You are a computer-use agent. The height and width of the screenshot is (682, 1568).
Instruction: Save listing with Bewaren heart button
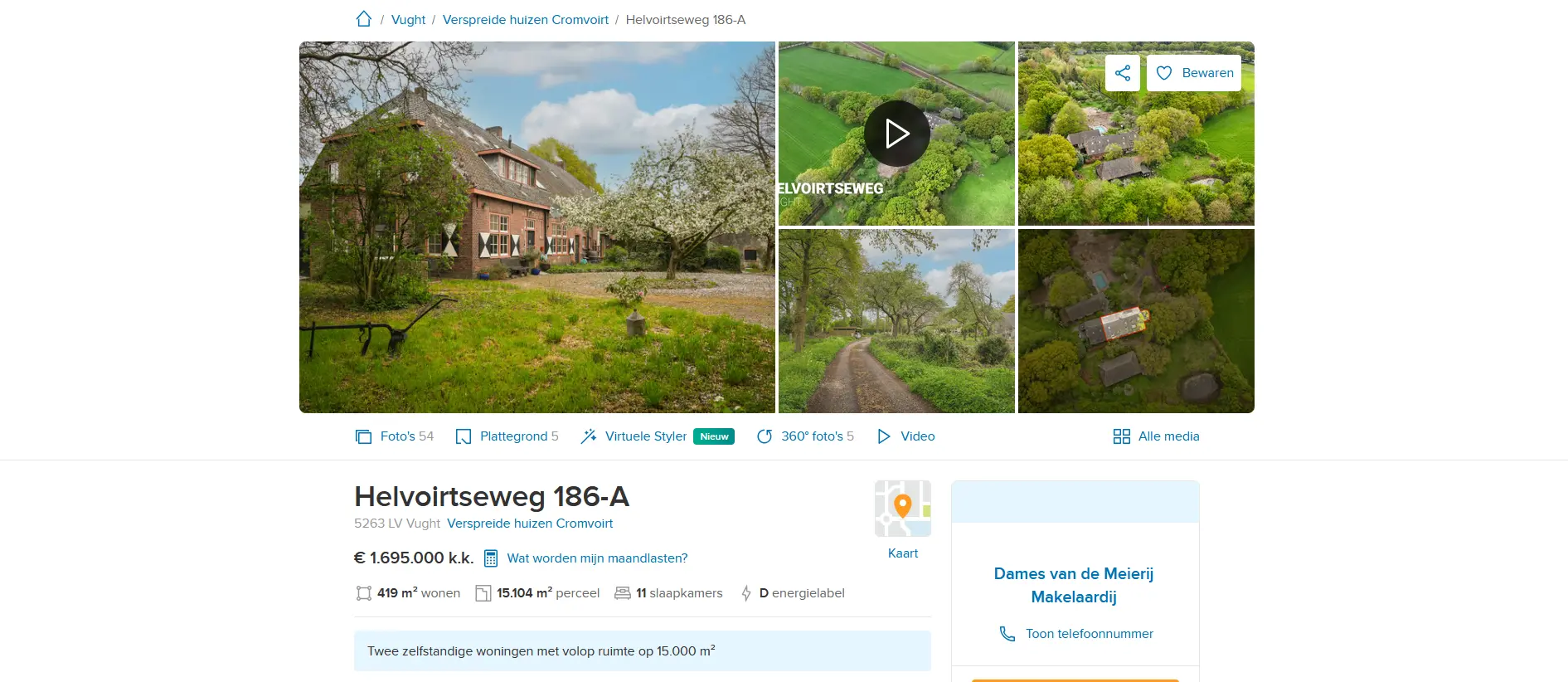click(x=1194, y=73)
